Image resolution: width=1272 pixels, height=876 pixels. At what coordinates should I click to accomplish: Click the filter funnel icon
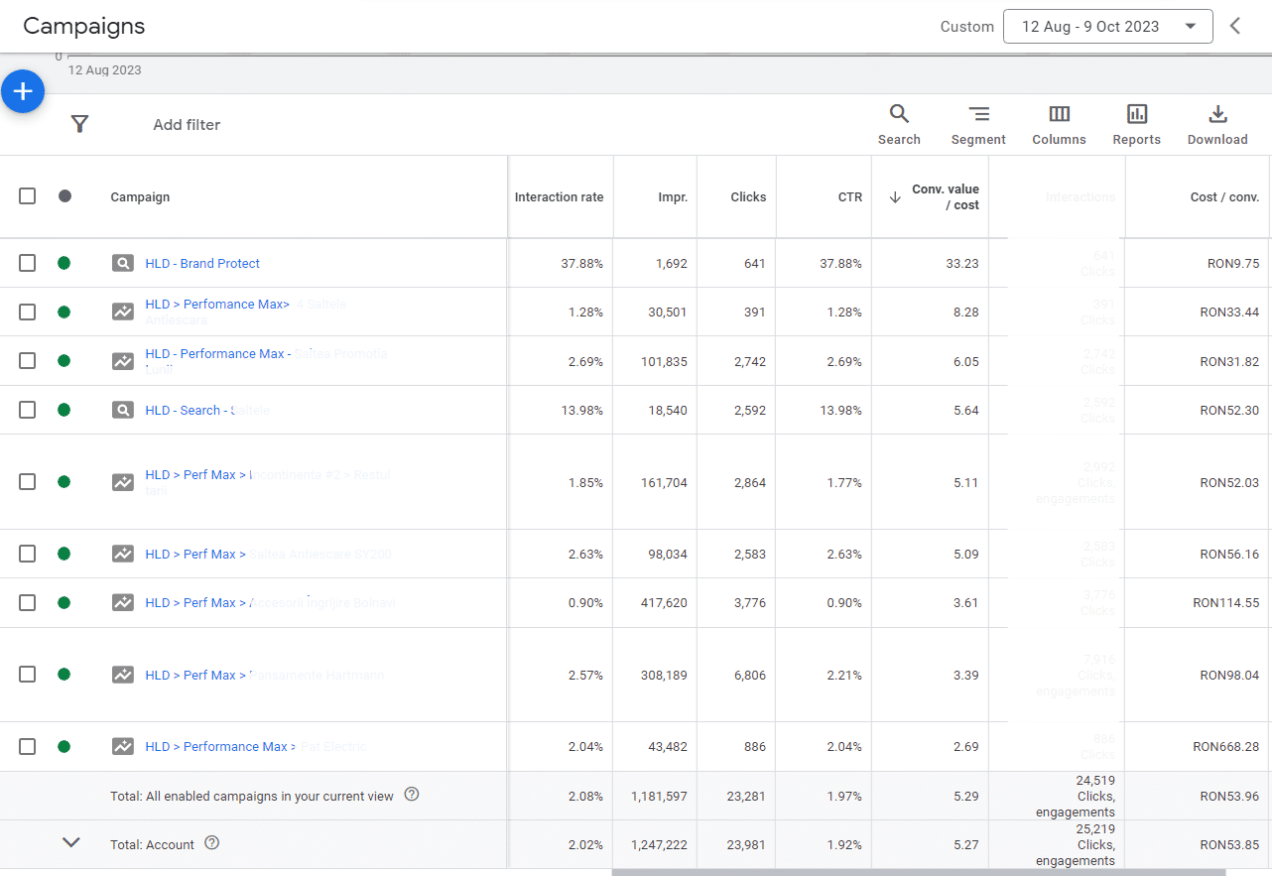[80, 124]
